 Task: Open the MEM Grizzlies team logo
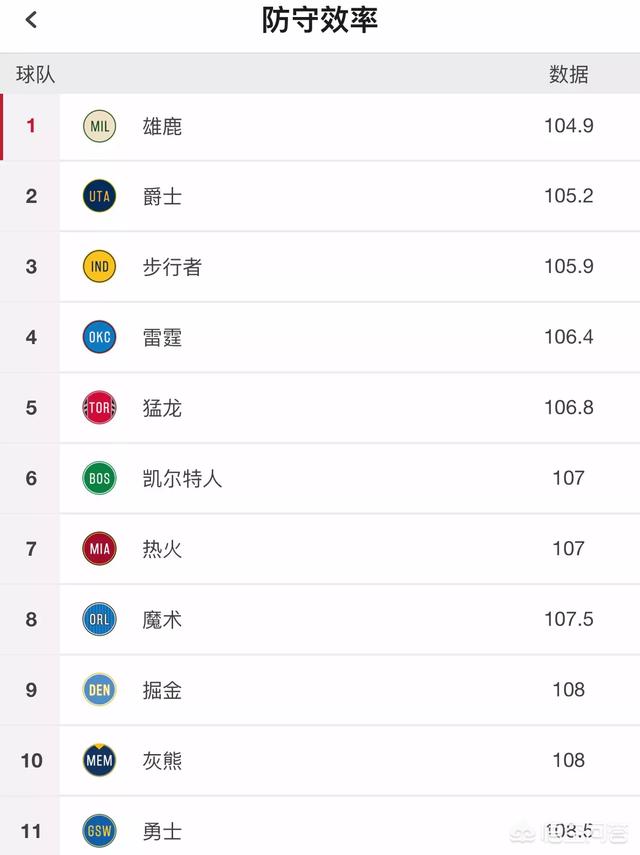[99, 760]
